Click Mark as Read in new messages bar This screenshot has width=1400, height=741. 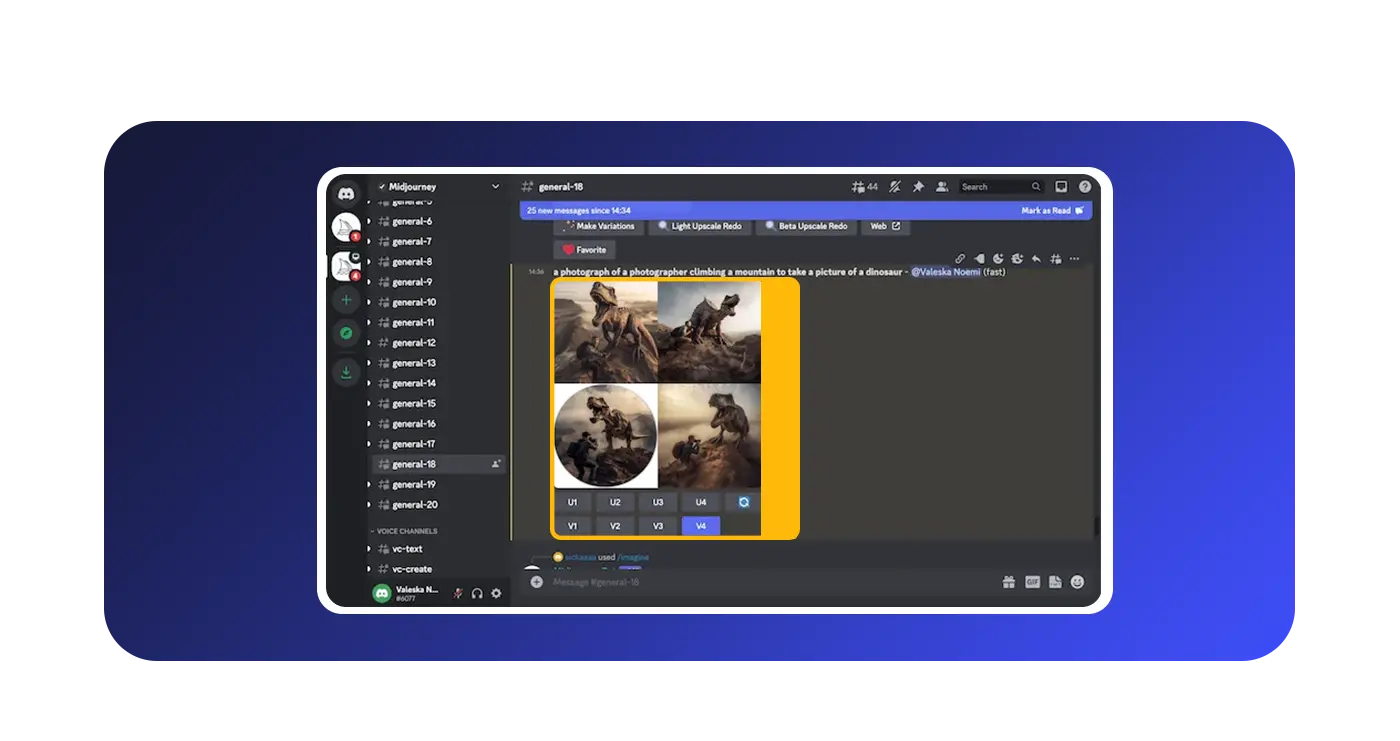coord(1052,211)
